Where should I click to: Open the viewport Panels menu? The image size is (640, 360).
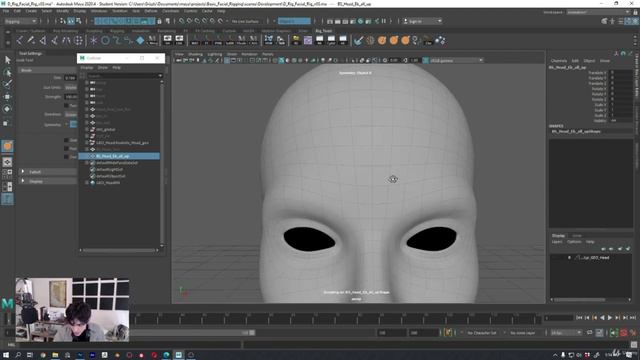(x=268, y=54)
